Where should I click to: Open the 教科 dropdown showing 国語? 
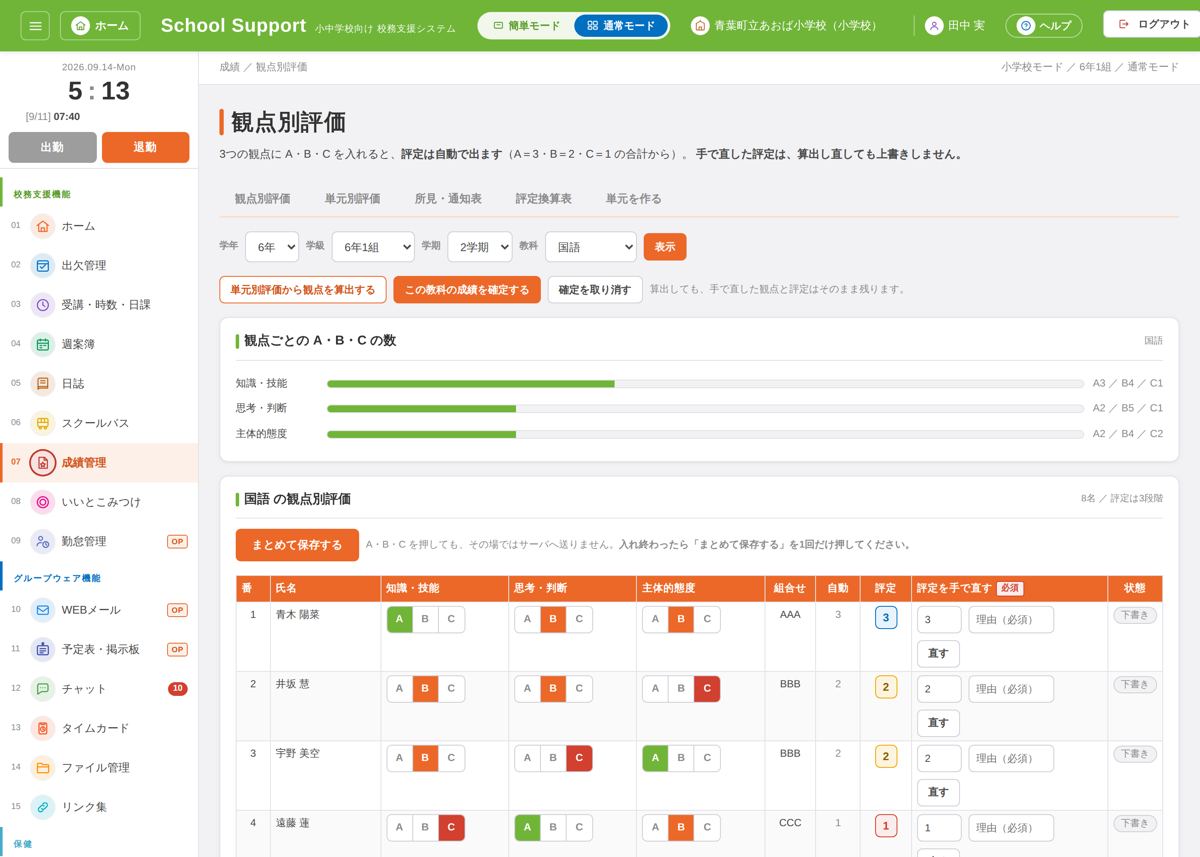pyautogui.click(x=591, y=246)
